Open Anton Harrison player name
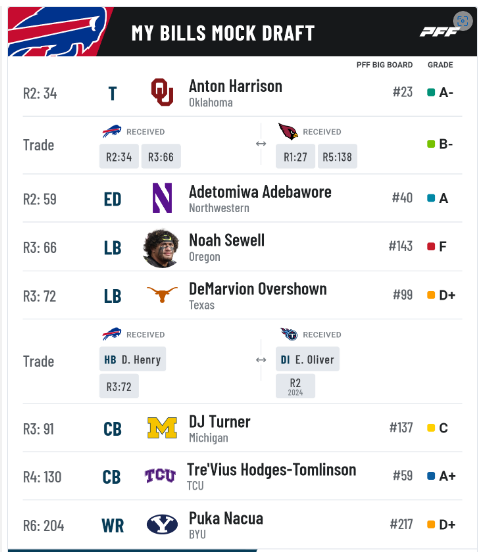Image resolution: width=501 pixels, height=552 pixels. (x=236, y=86)
